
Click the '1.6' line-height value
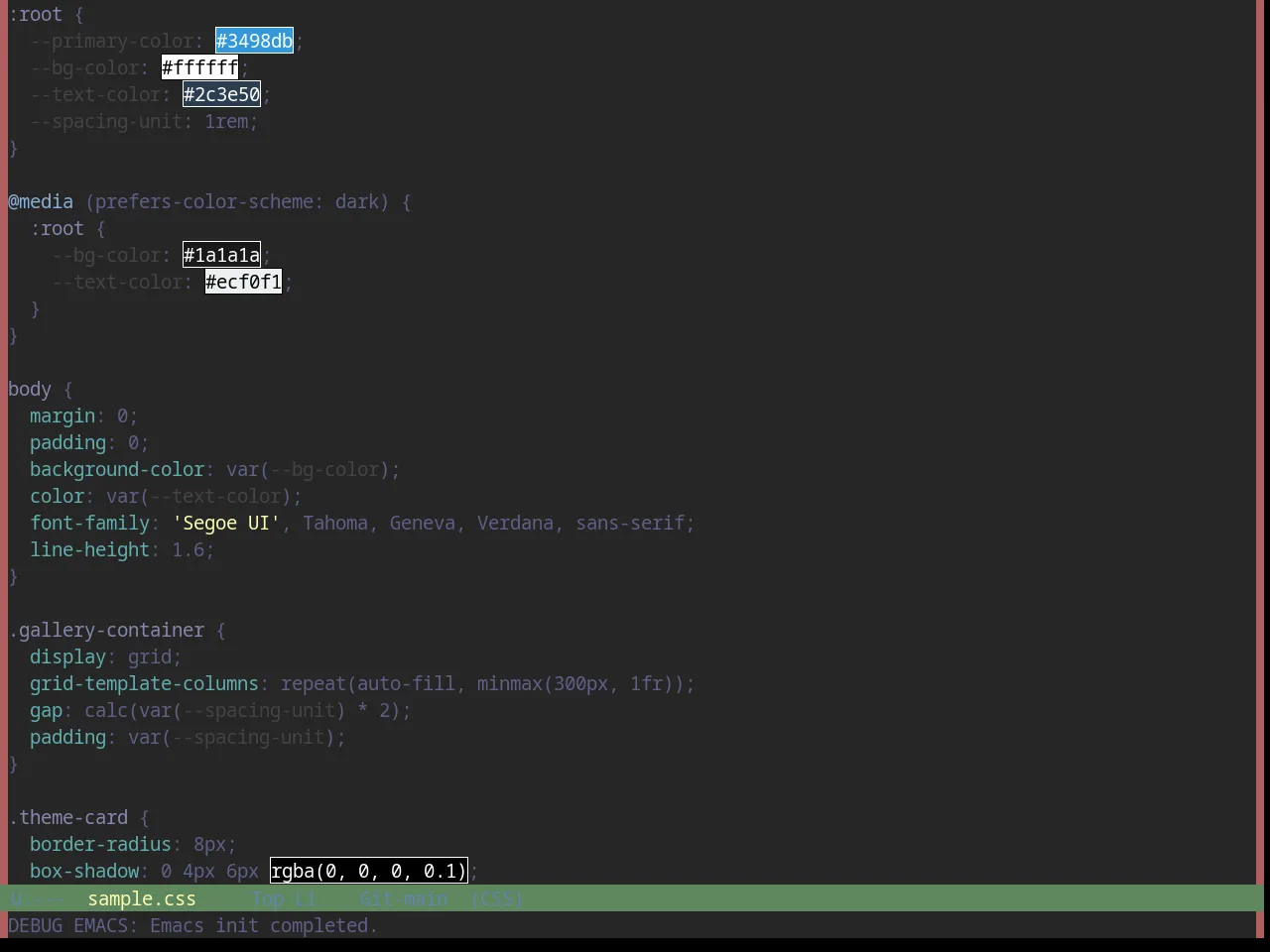click(188, 549)
